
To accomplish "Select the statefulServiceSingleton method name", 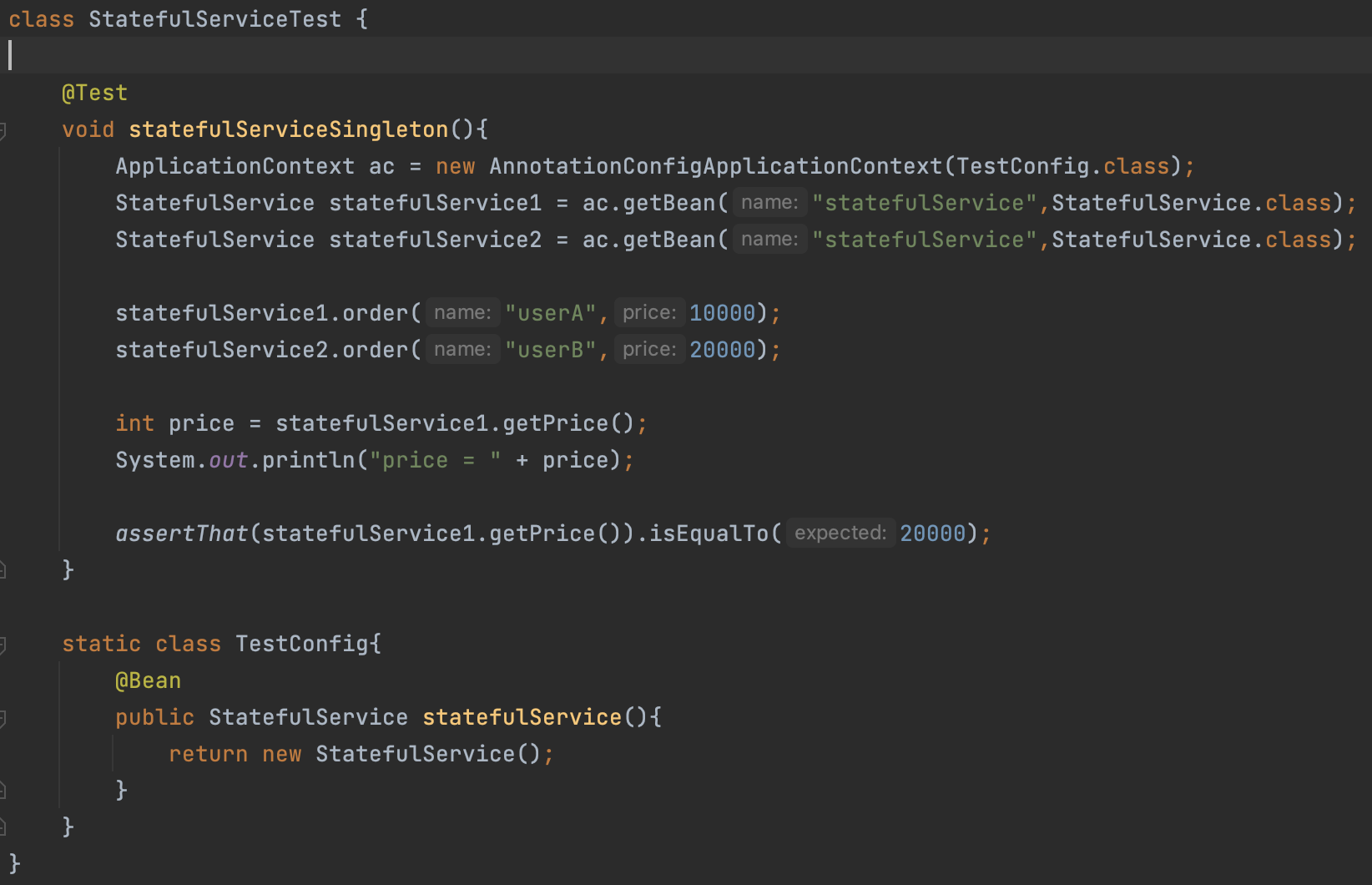I will 289,129.
